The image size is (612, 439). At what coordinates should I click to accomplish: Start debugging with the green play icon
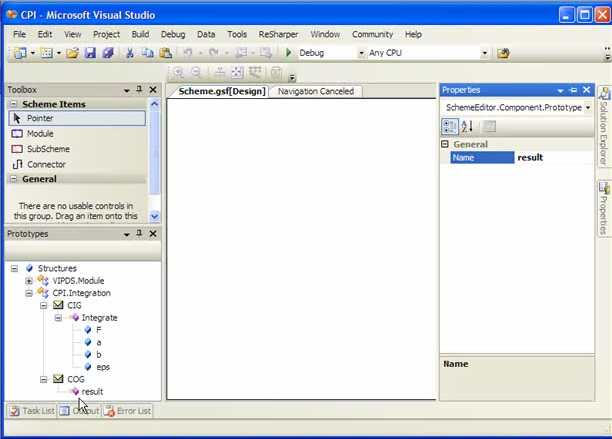click(289, 53)
